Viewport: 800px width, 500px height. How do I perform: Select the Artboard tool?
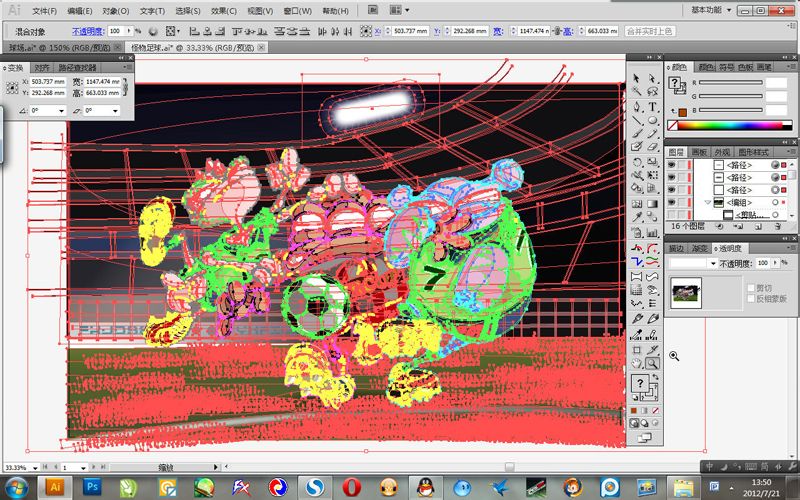pos(636,350)
